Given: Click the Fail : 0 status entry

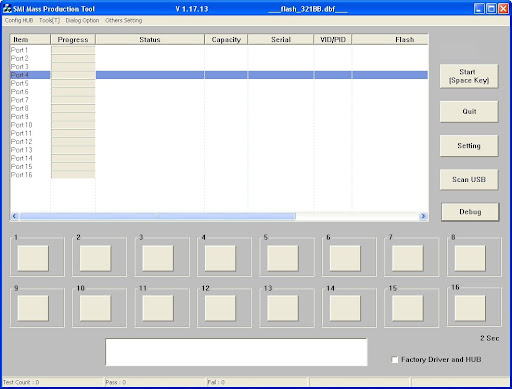Looking at the screenshot, I should 216,382.
